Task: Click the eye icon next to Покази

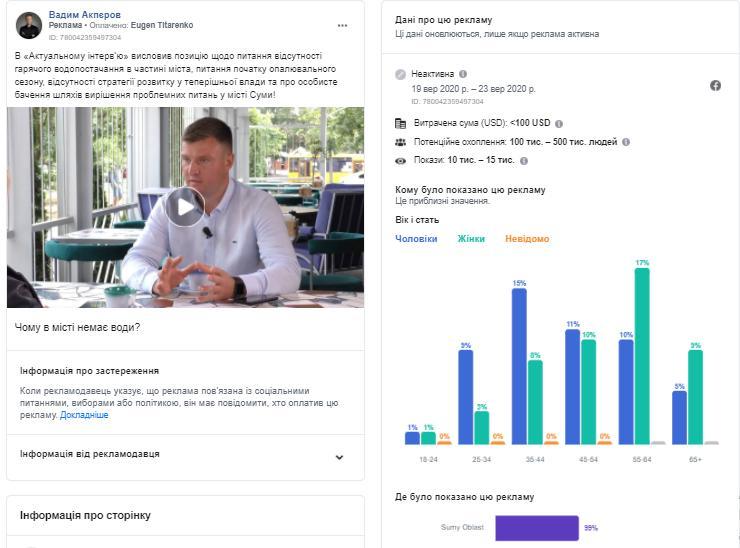Action: 400,160
